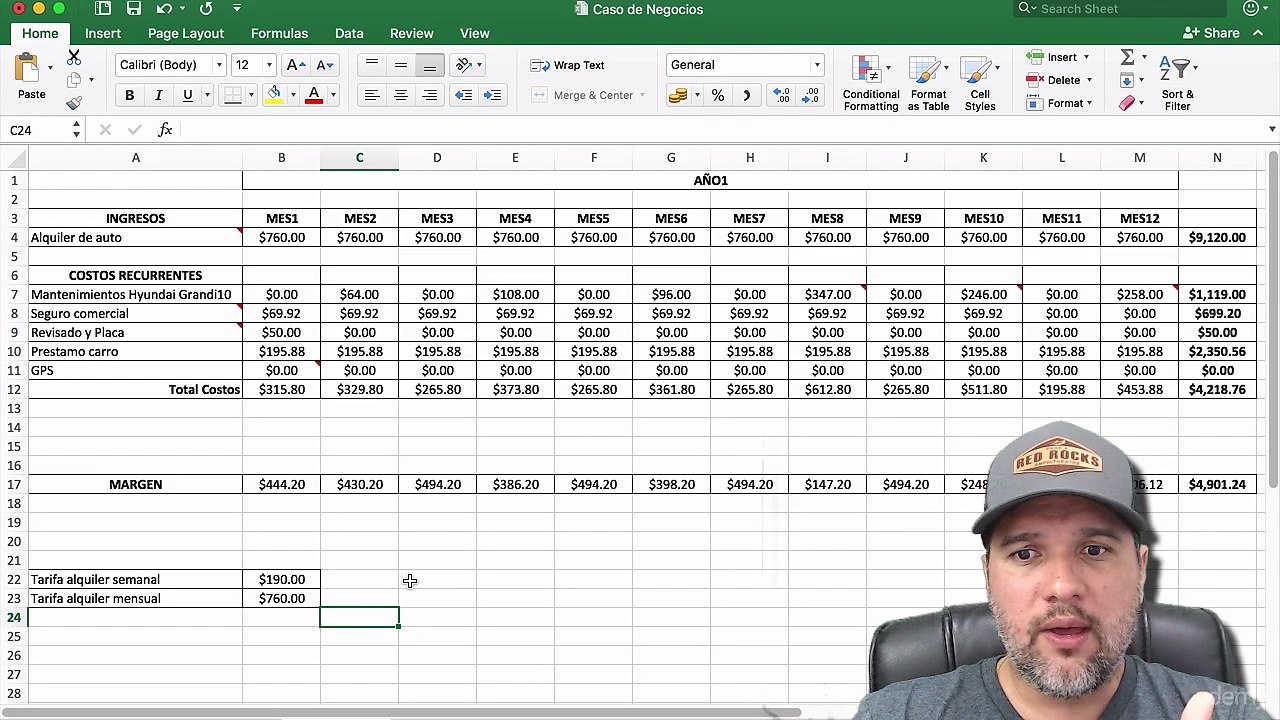Cut selection with the scissors icon
The height and width of the screenshot is (720, 1280).
pos(74,58)
